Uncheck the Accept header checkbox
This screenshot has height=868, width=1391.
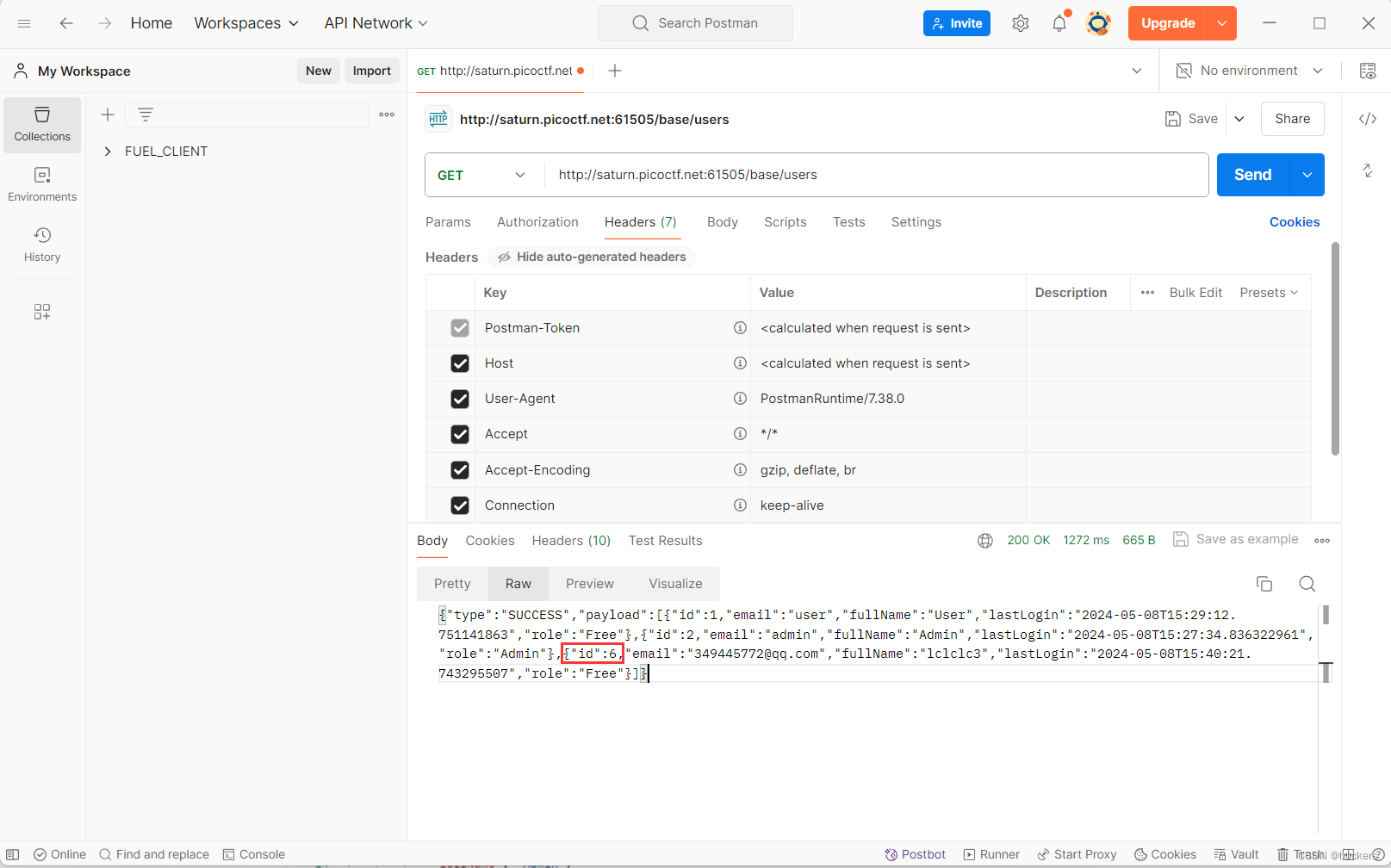point(460,434)
